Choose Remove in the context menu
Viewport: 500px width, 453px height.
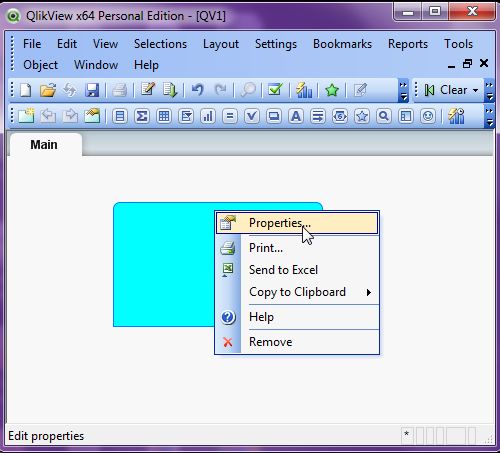click(x=297, y=342)
